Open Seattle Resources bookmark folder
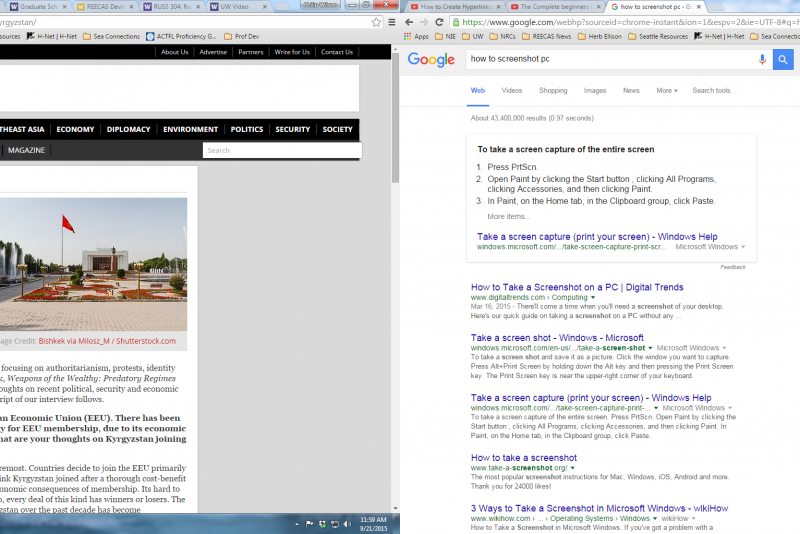Screen dimensions: 800x534 (x=658, y=36)
